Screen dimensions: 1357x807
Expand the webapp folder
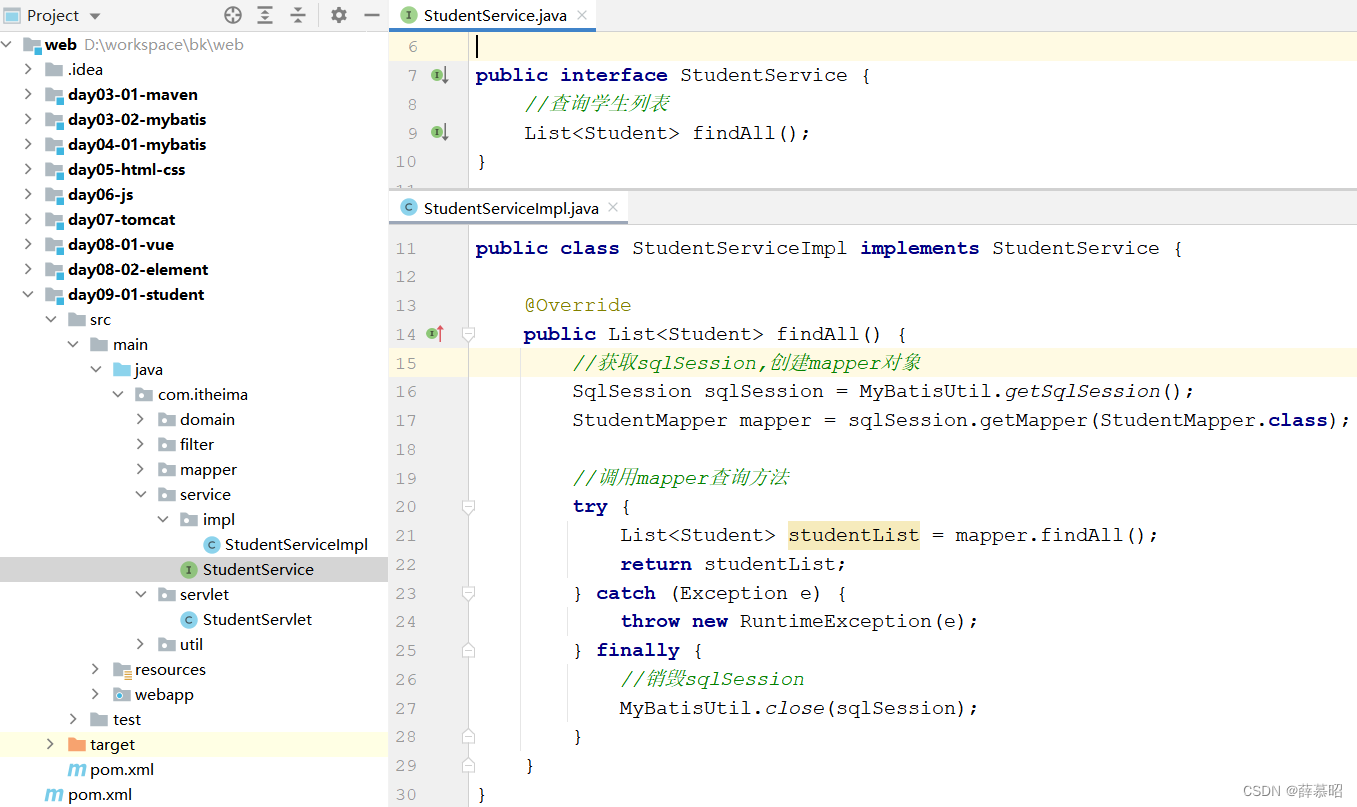pyautogui.click(x=96, y=694)
